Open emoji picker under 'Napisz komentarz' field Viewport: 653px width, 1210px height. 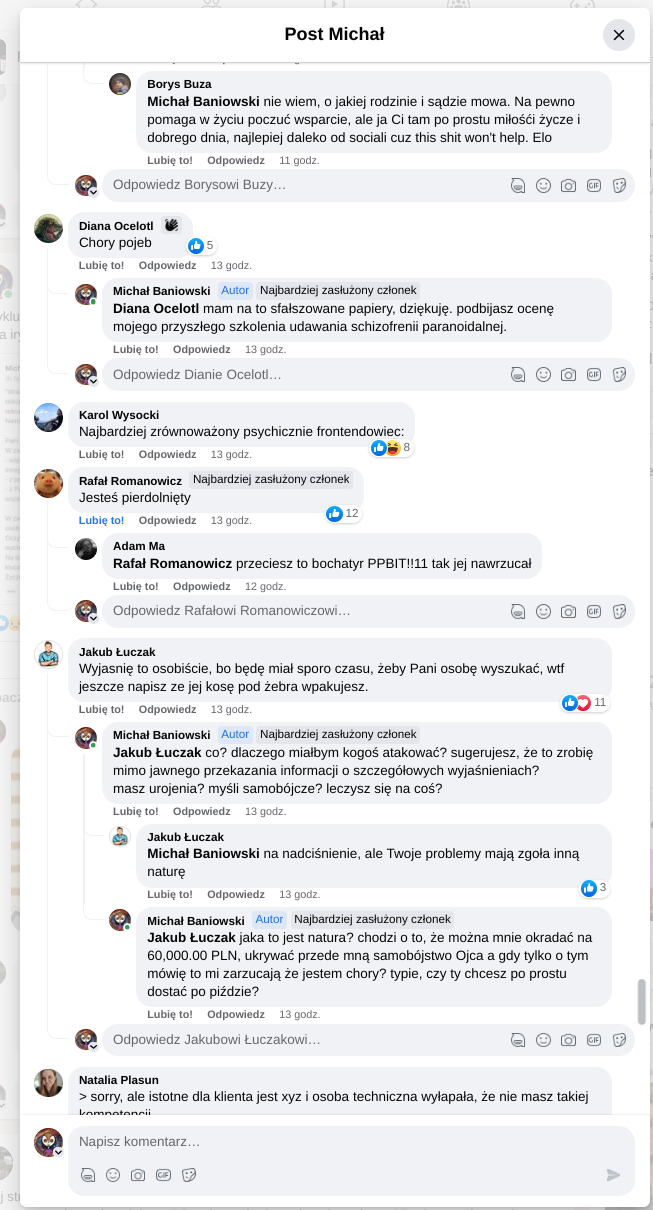(x=113, y=1175)
